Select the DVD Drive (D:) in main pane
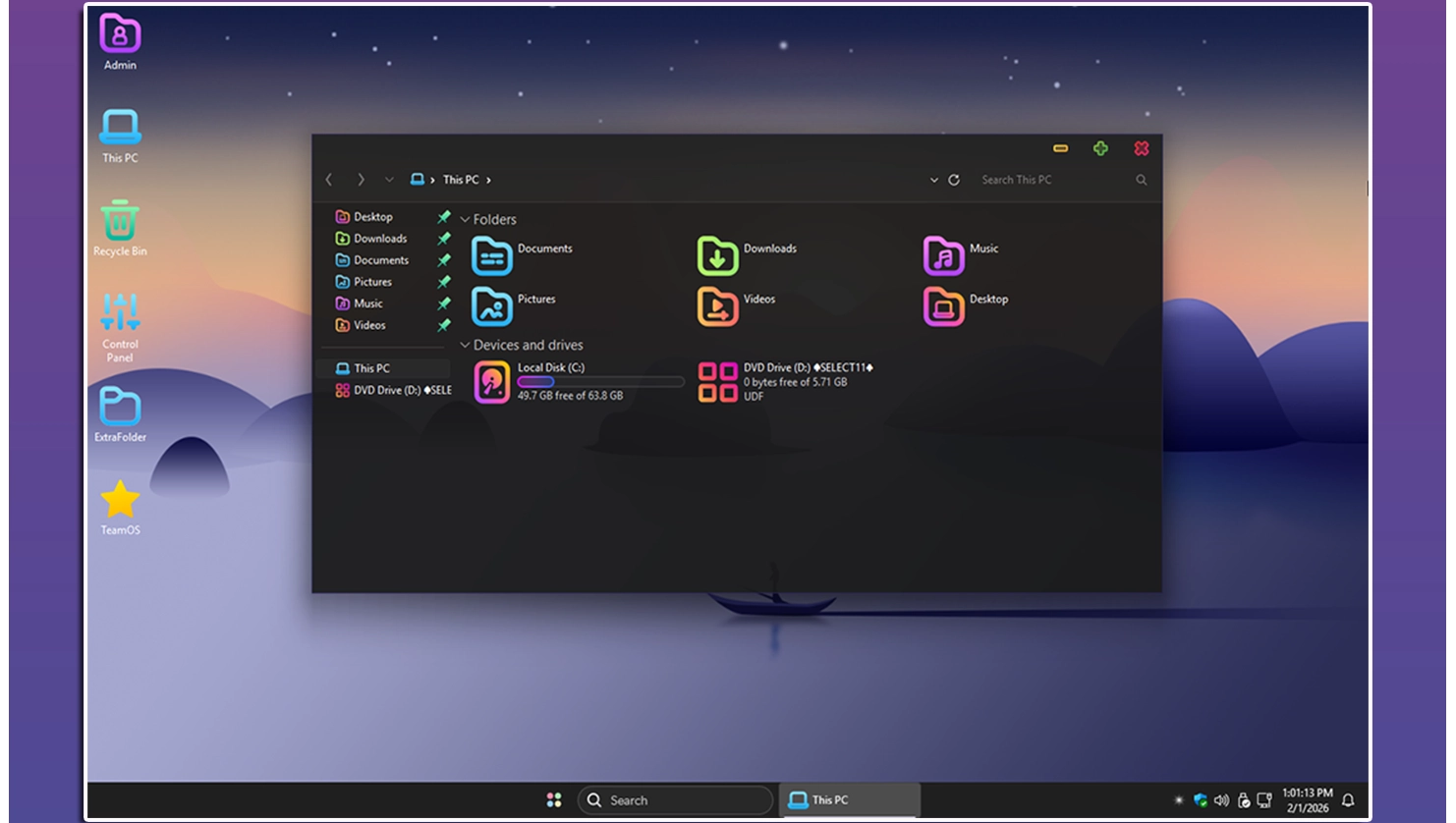Screen dimensions: 1456x823 tap(717, 381)
